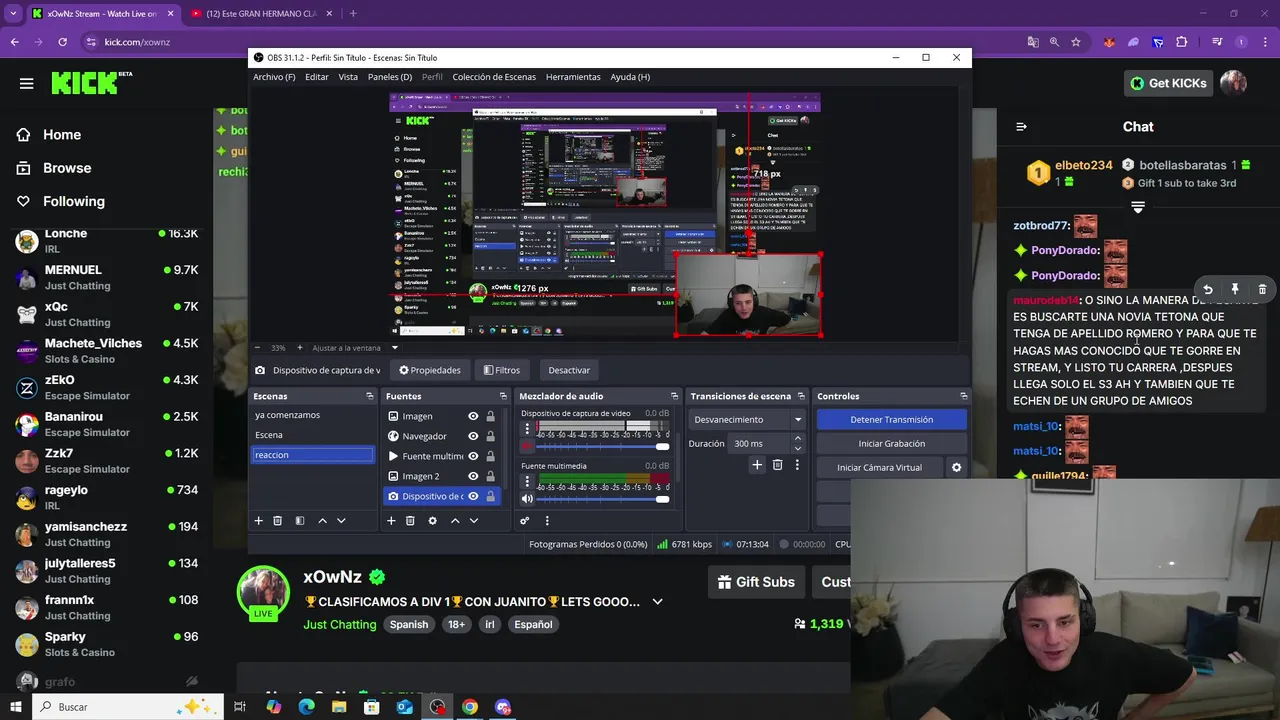Pop out the Fuentes dock panel

click(x=504, y=397)
